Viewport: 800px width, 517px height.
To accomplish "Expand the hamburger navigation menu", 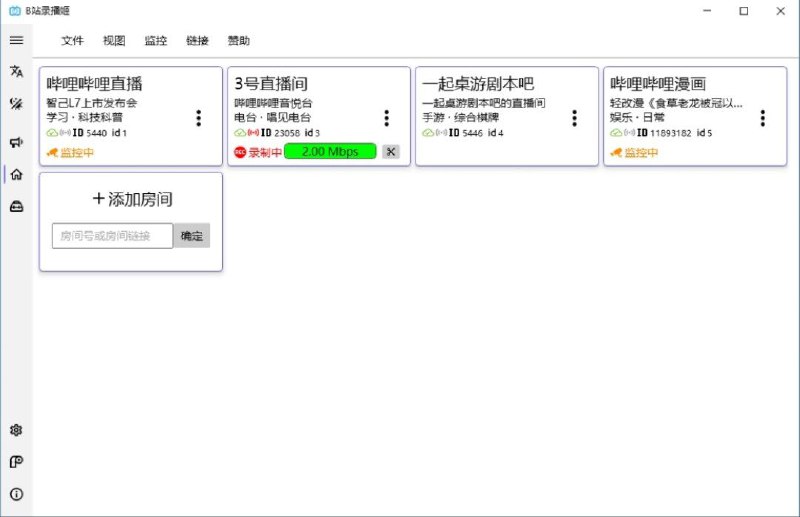I will pos(16,40).
